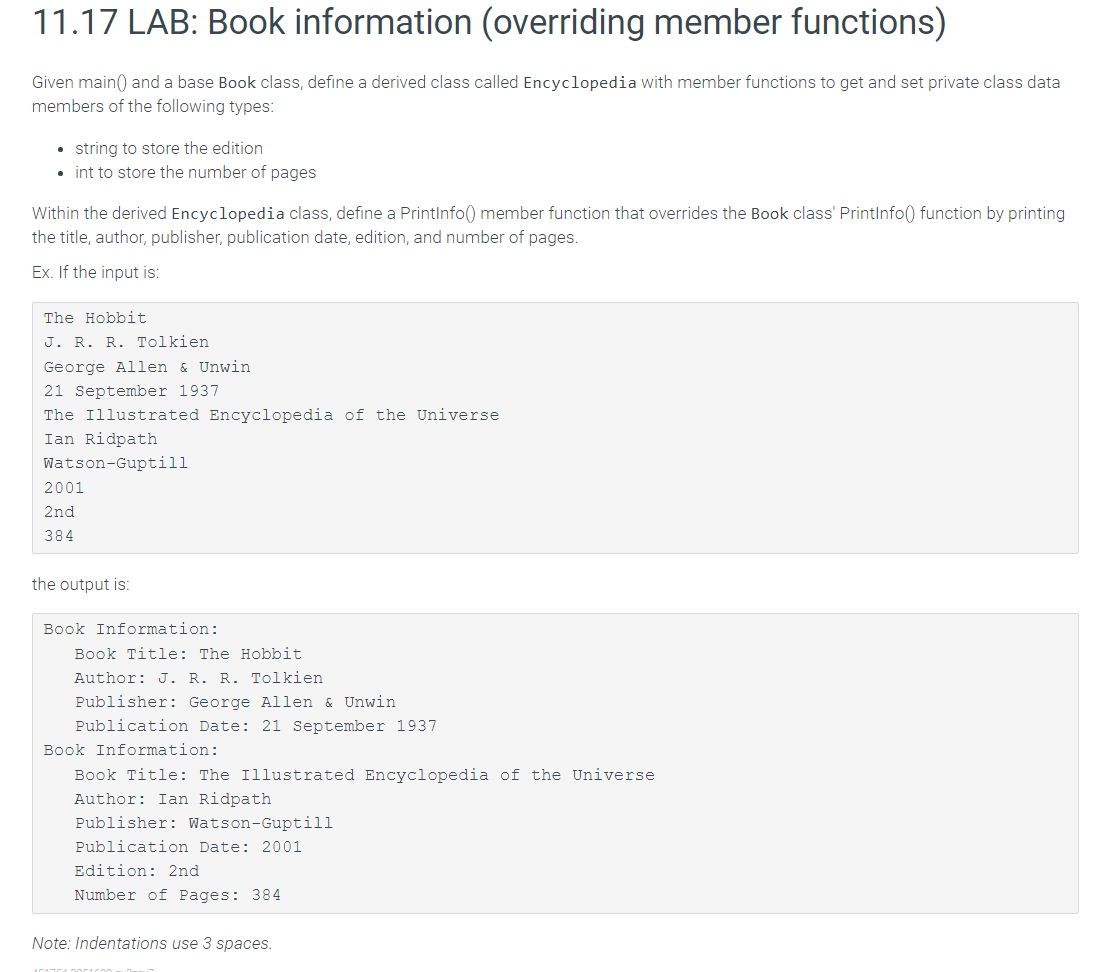Click '21 September 1937' in the input box
Image resolution: width=1104 pixels, height=972 pixels.
(x=131, y=390)
